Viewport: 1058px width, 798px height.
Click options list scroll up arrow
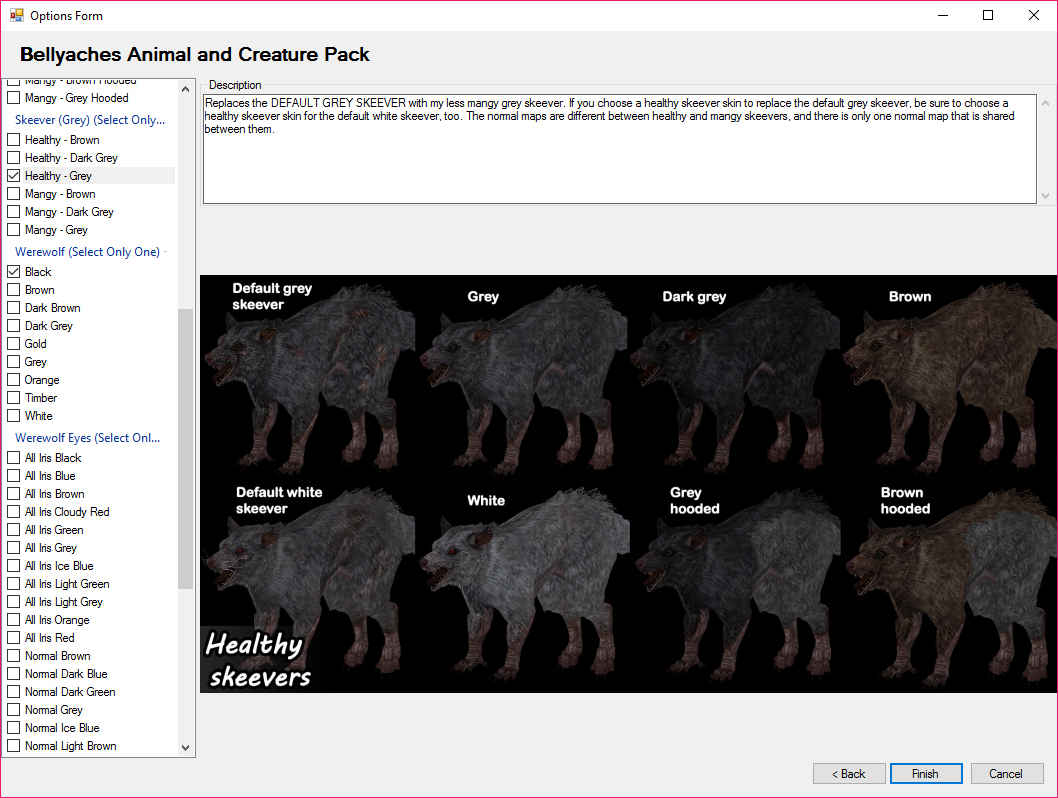(186, 88)
